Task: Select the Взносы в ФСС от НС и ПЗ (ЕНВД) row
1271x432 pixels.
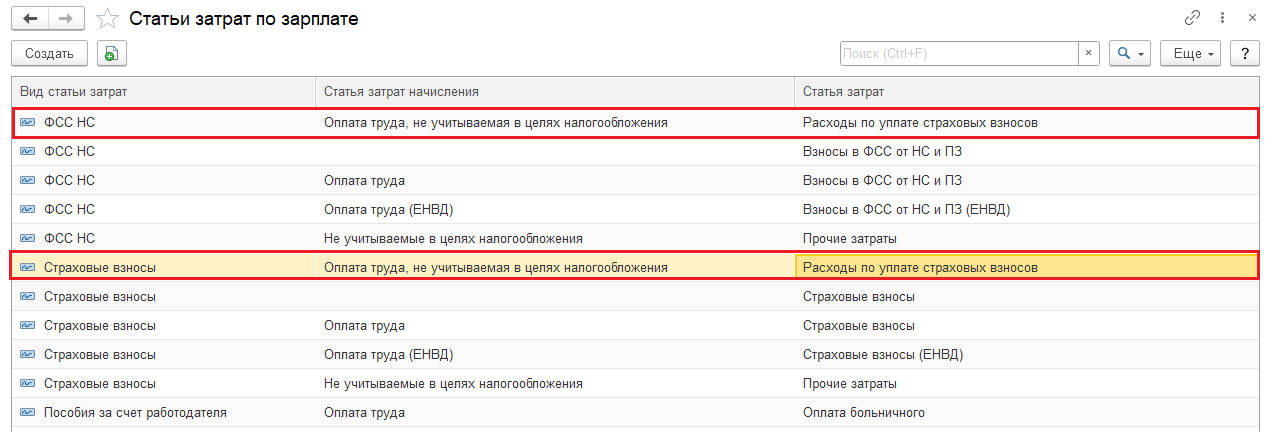Action: pos(906,210)
